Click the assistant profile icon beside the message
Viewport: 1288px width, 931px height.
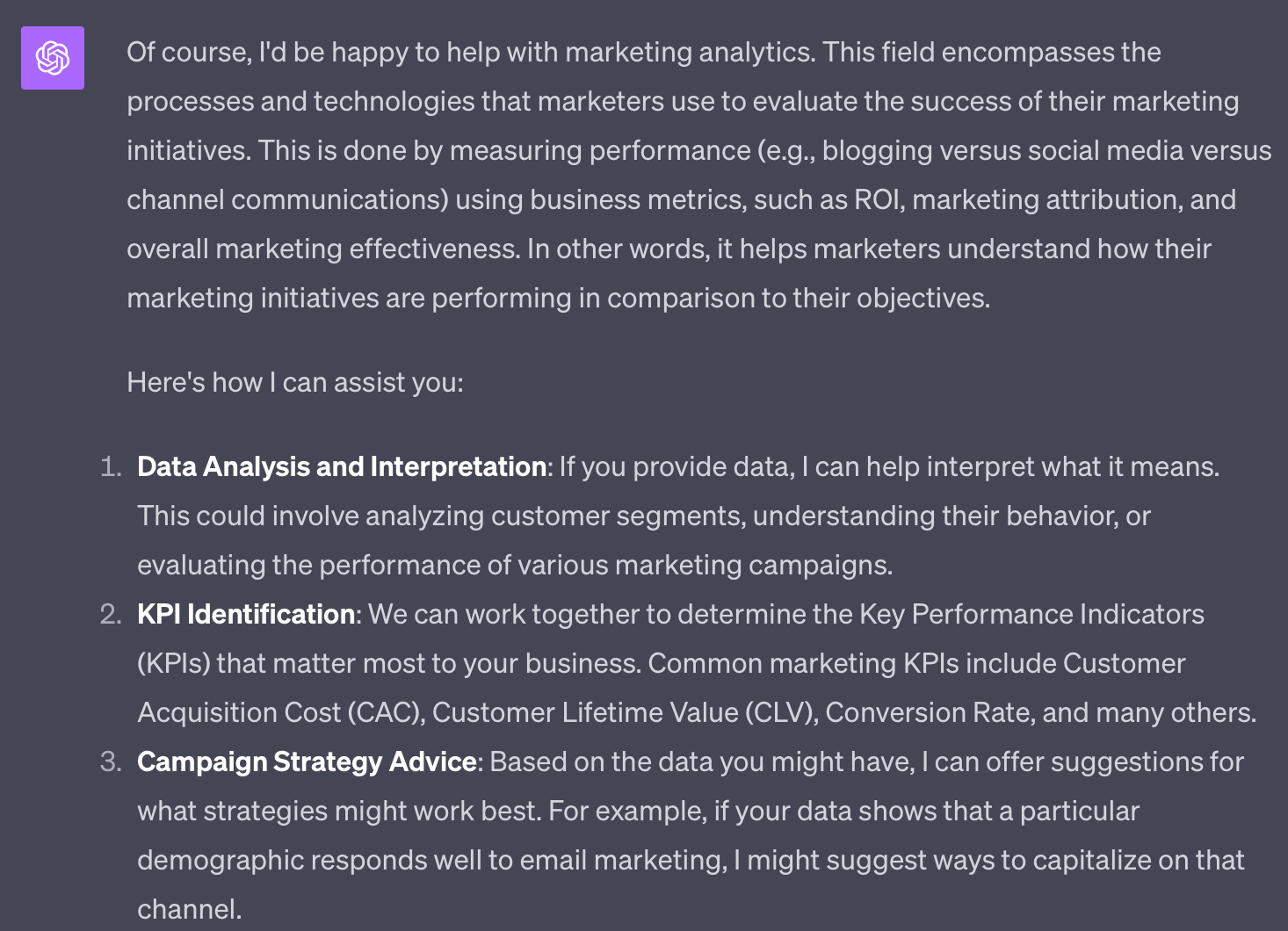pyautogui.click(x=52, y=58)
